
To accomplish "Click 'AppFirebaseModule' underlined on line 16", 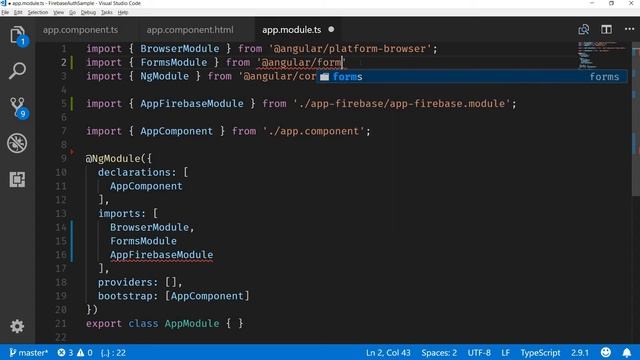I will [161, 255].
